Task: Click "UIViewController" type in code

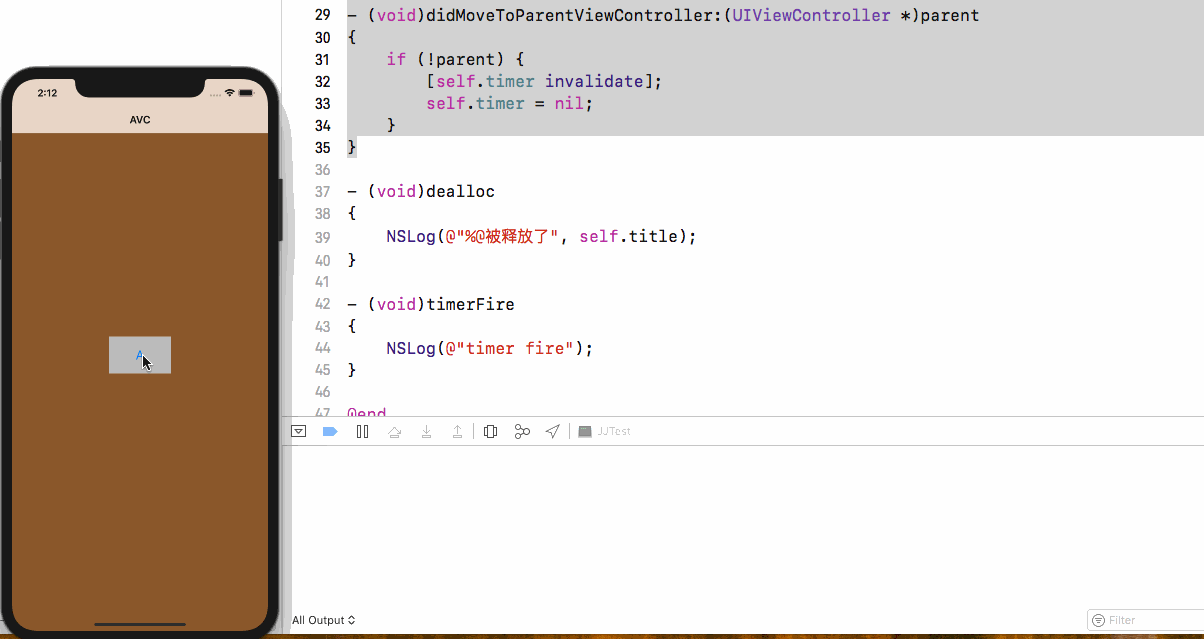Action: (810, 15)
